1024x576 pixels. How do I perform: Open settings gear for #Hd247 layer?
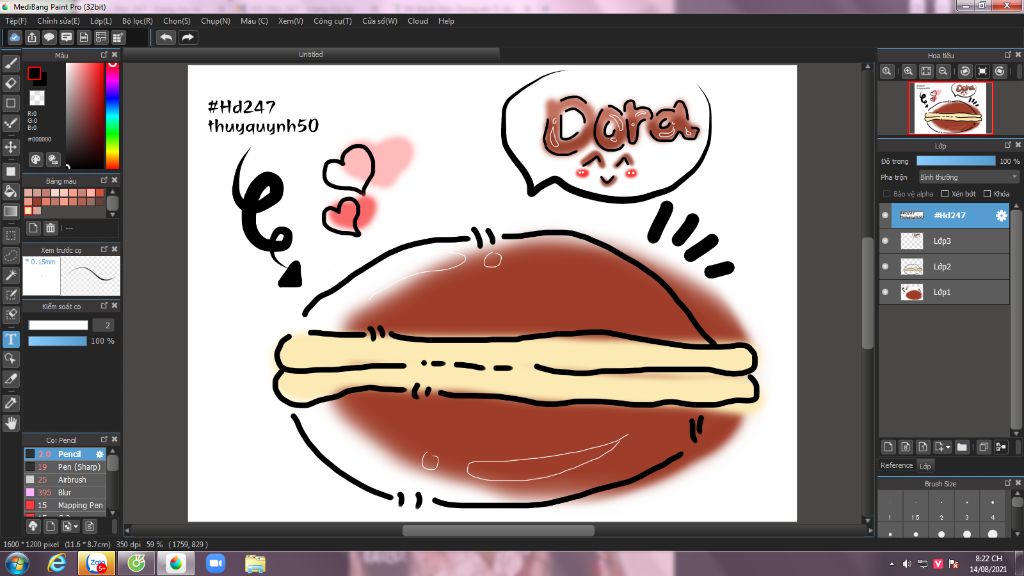click(1000, 215)
